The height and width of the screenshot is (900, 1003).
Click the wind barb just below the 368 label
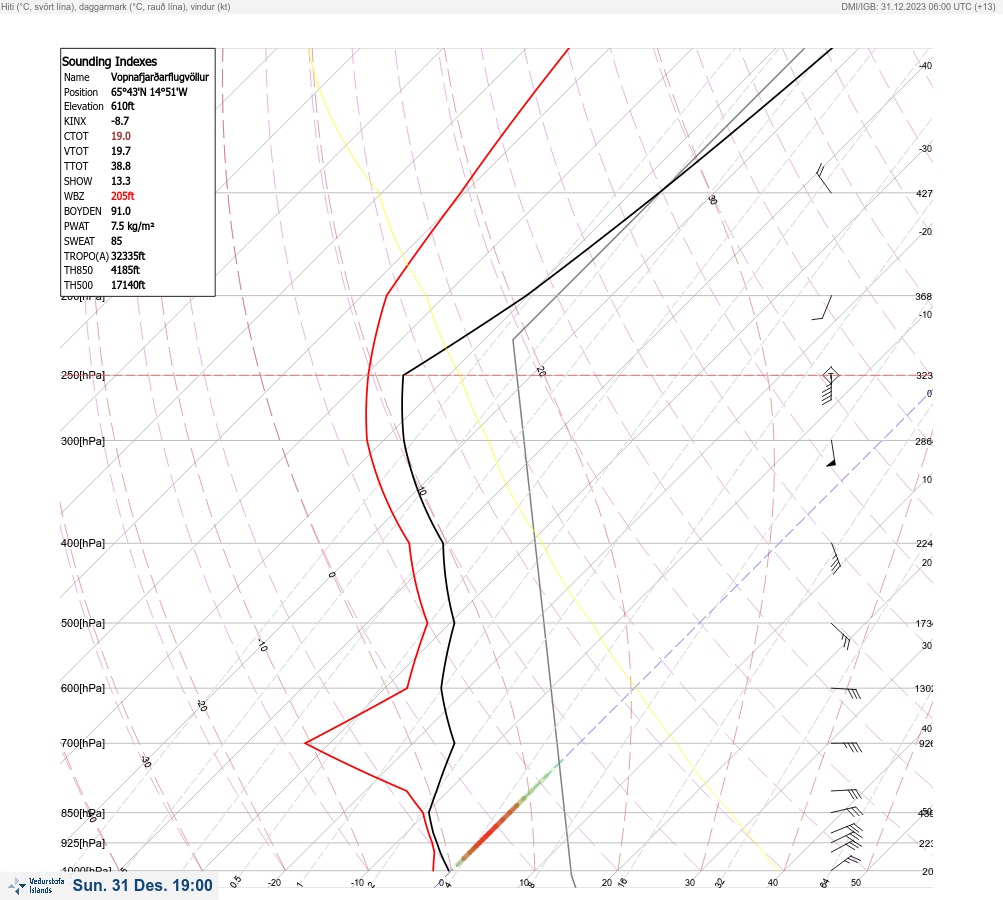(x=822, y=308)
